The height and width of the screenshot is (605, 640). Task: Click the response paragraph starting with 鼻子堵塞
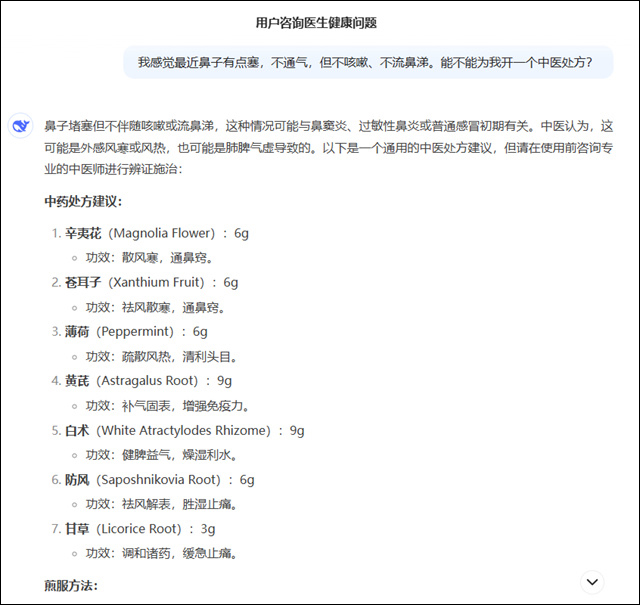329,147
